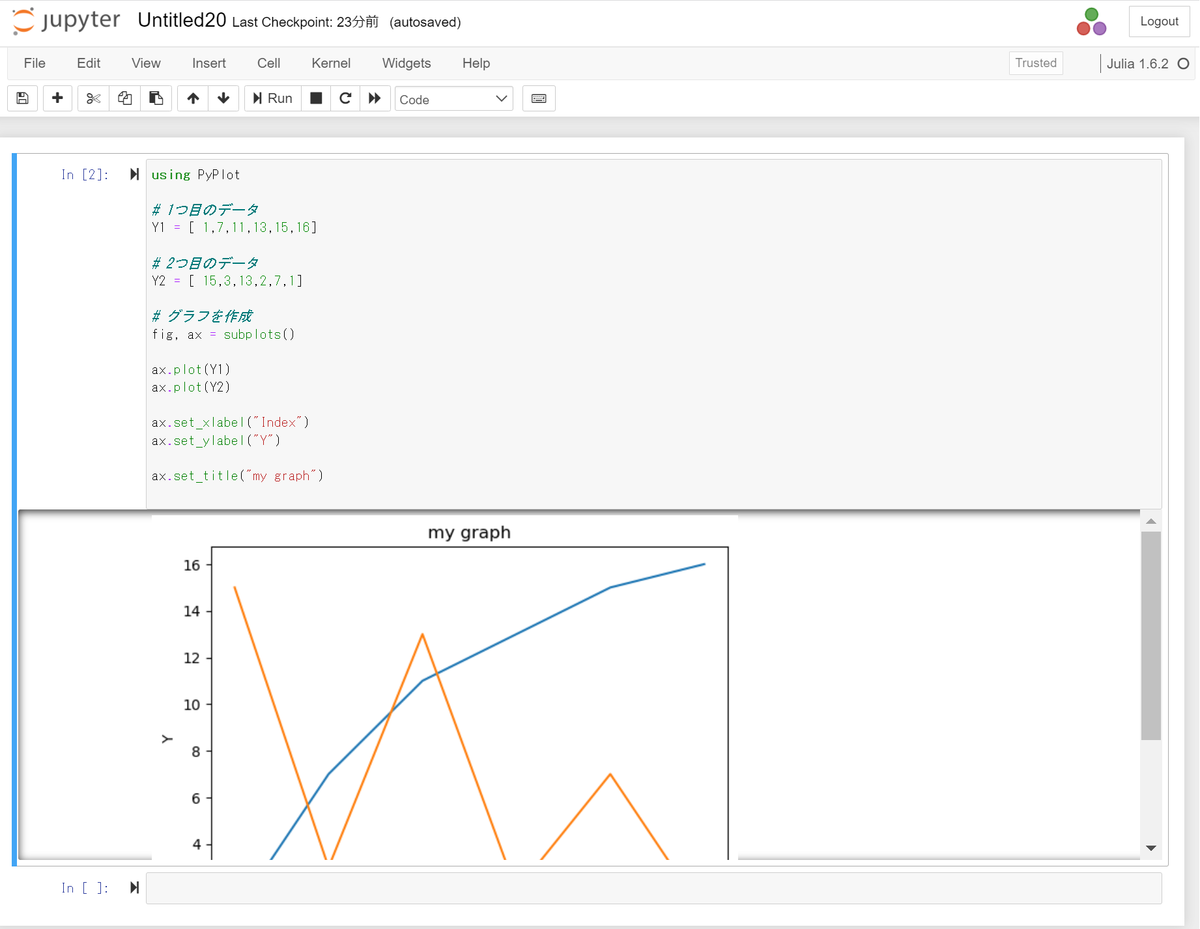Run the empty cell via its run icon

134,888
